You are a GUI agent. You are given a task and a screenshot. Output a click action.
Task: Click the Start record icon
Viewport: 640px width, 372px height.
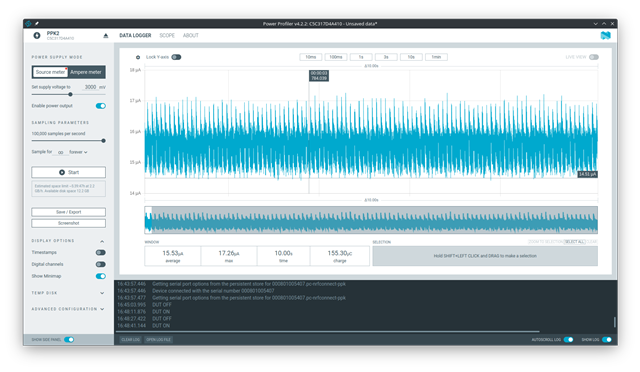coord(62,172)
